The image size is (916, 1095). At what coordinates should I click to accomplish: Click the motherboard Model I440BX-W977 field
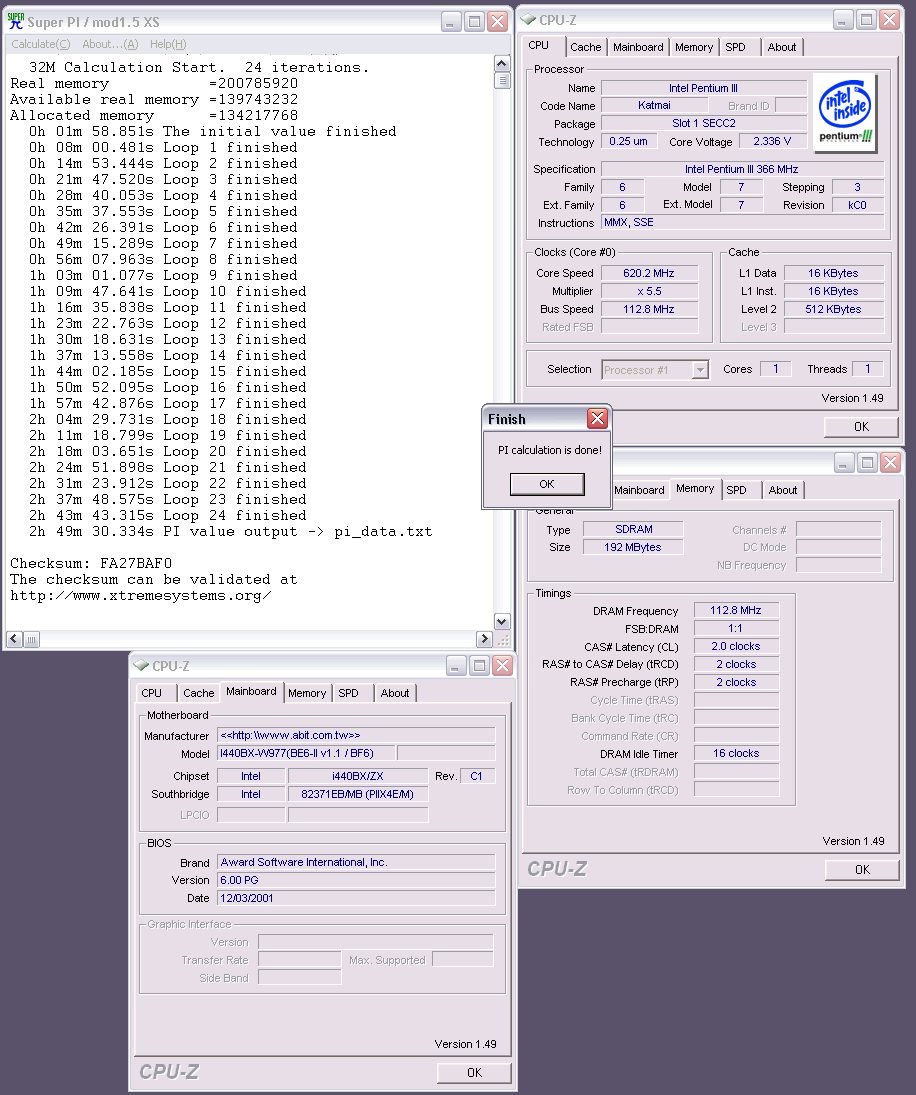point(306,754)
